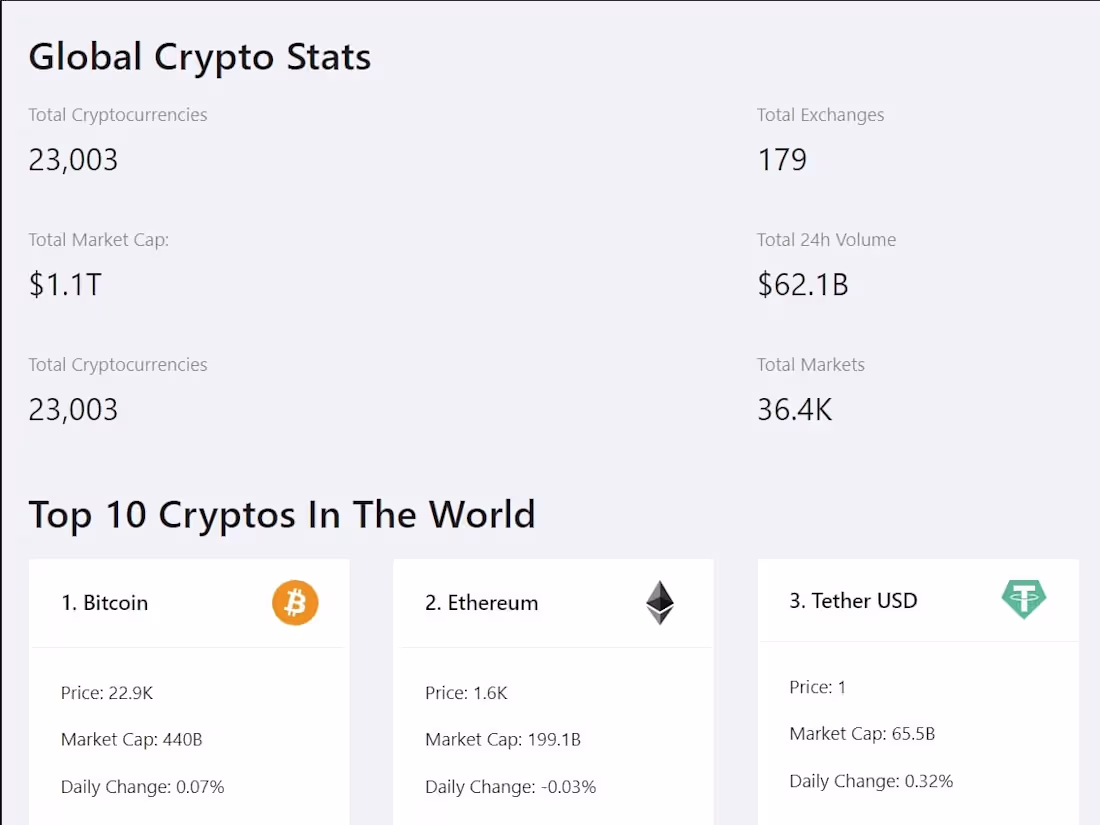Image resolution: width=1100 pixels, height=825 pixels.
Task: Click Bitcoin's Daily Change 0.07% text
Action: click(142, 787)
